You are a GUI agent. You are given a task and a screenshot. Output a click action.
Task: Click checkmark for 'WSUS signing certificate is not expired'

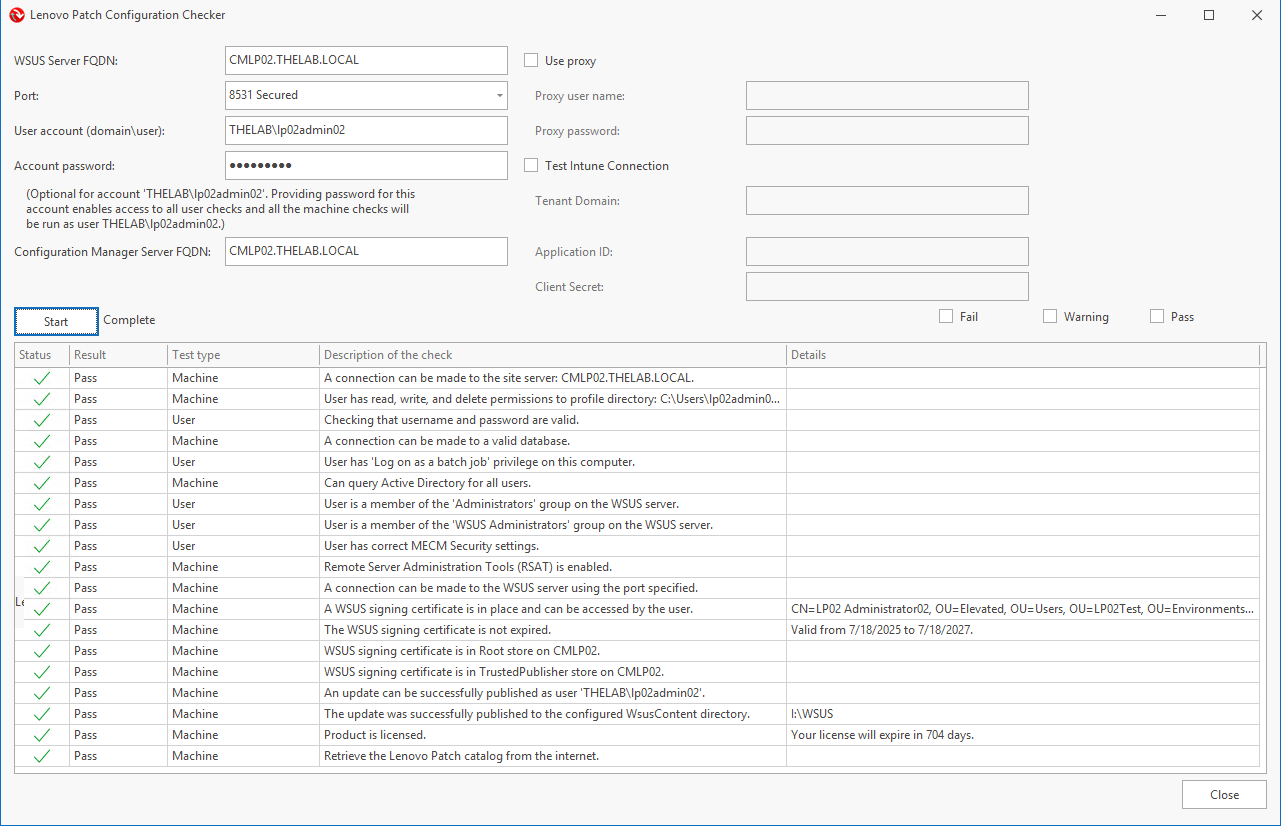42,630
